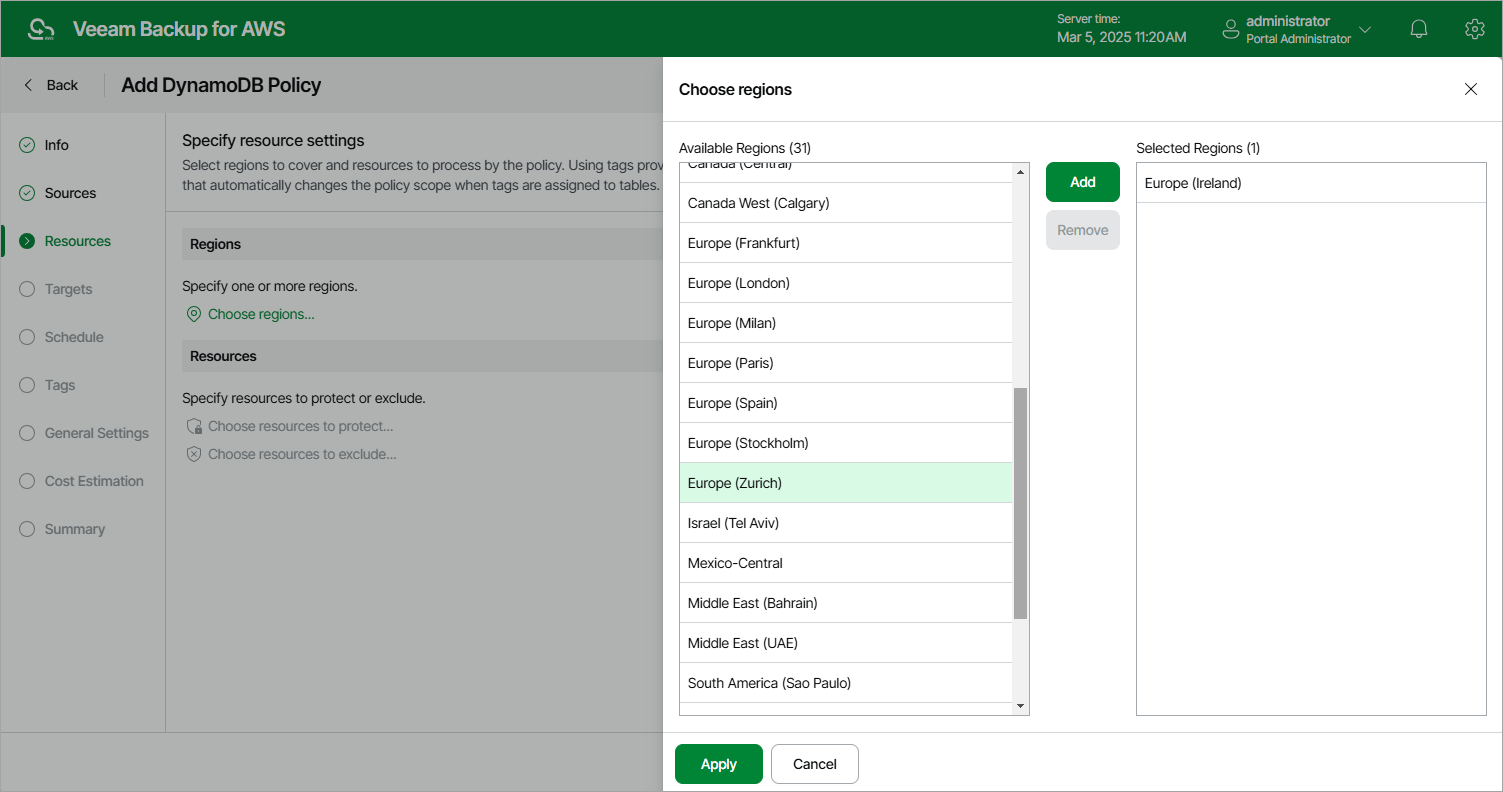Go to the Resources wizard step
Image resolution: width=1503 pixels, height=792 pixels.
click(77, 241)
